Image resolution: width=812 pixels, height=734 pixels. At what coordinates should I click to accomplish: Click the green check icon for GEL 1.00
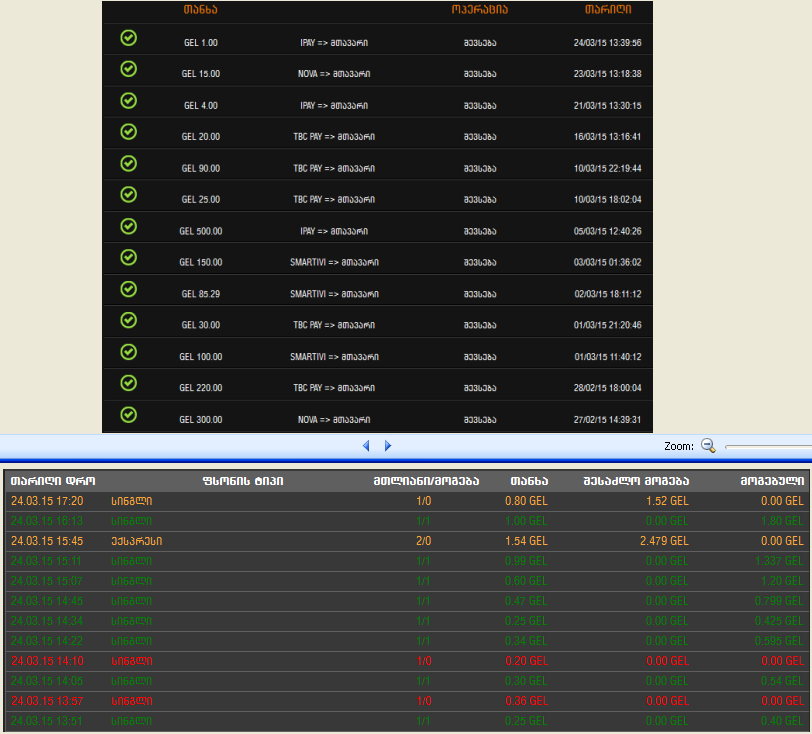(128, 38)
